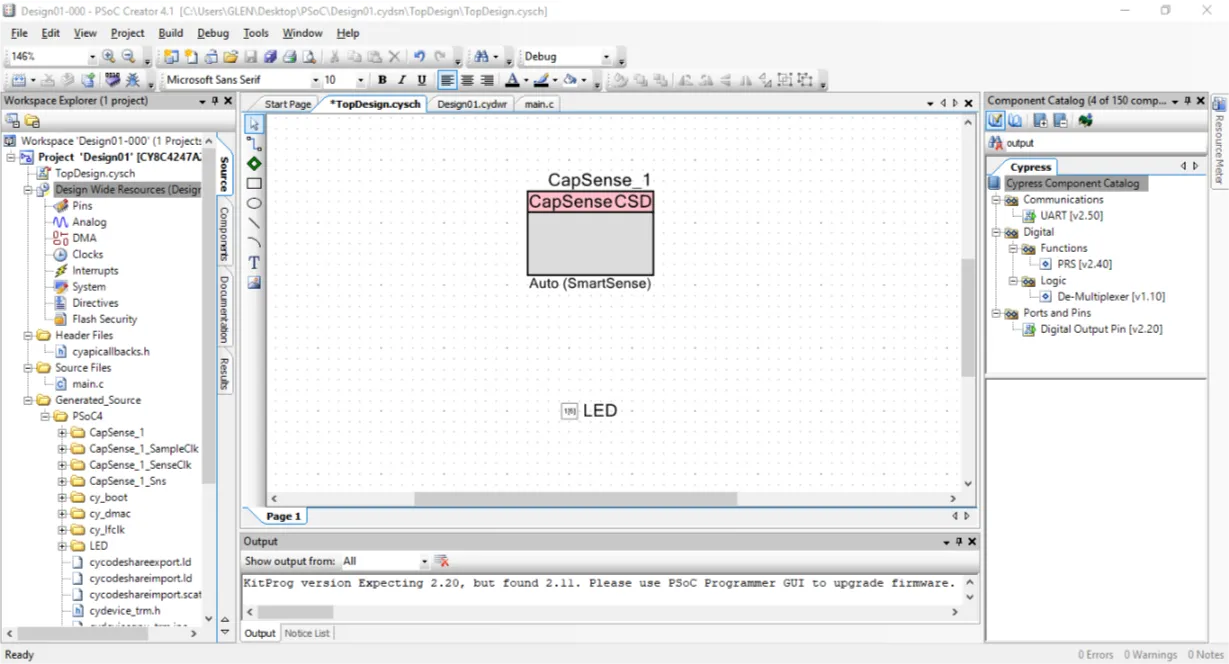
Task: Select the wire drawing tool
Action: (254, 144)
